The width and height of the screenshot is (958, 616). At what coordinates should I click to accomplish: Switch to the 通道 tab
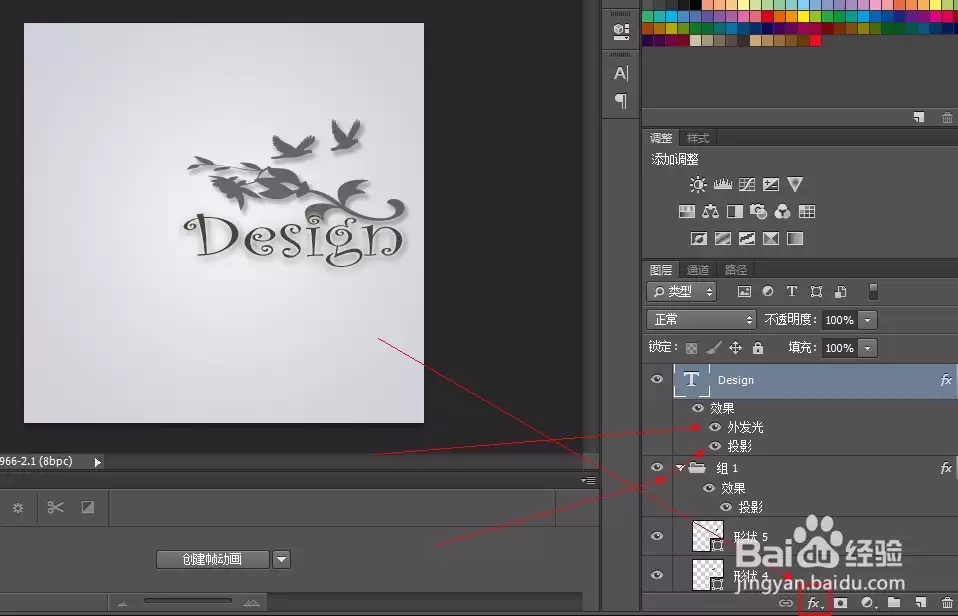[x=697, y=270]
